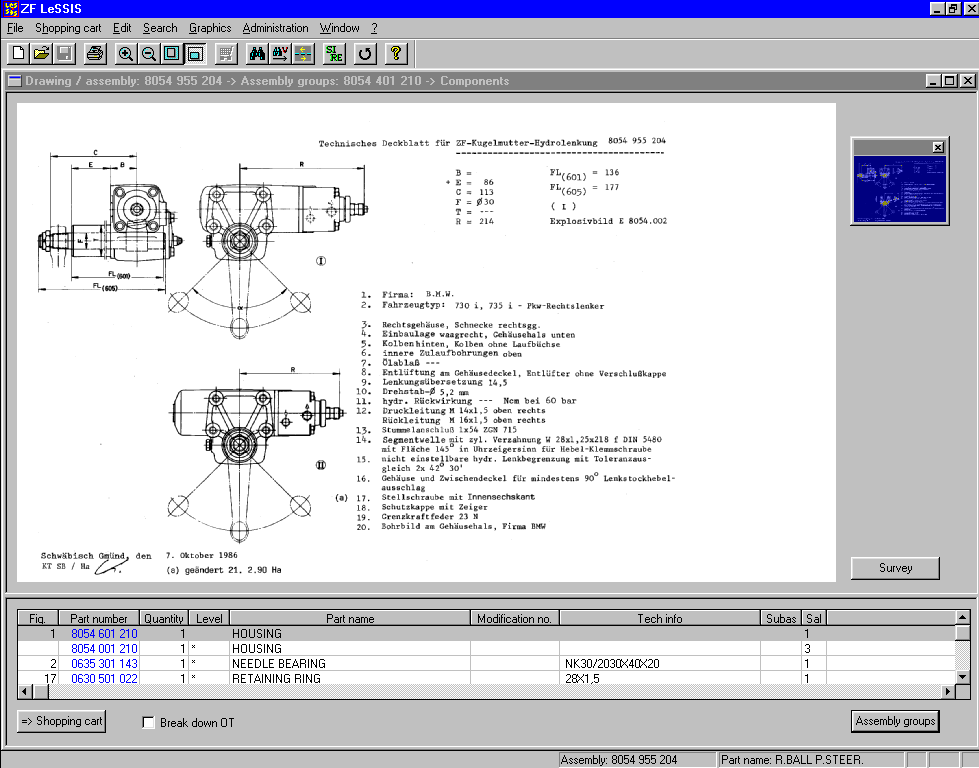Start a search with the binoculars icon
979x768 pixels.
pos(257,54)
